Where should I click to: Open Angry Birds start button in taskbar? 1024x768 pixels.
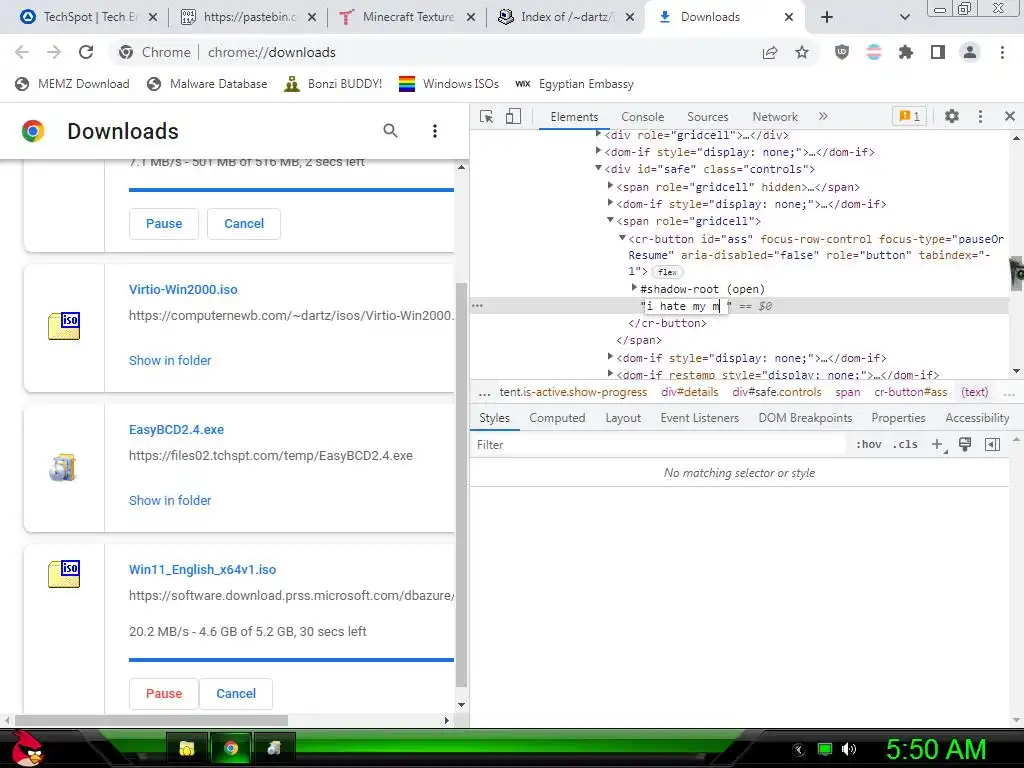27,748
